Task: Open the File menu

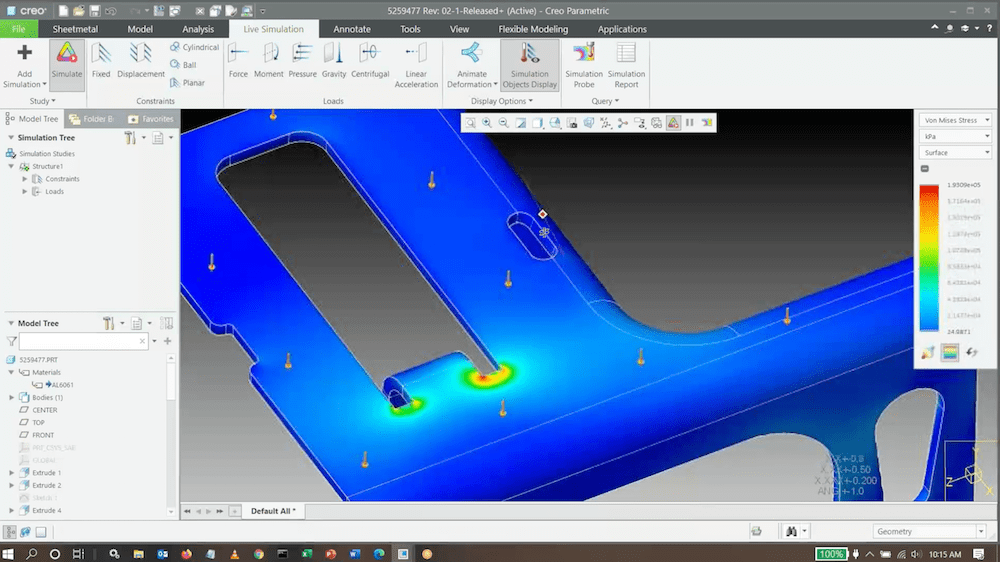Action: [x=18, y=29]
